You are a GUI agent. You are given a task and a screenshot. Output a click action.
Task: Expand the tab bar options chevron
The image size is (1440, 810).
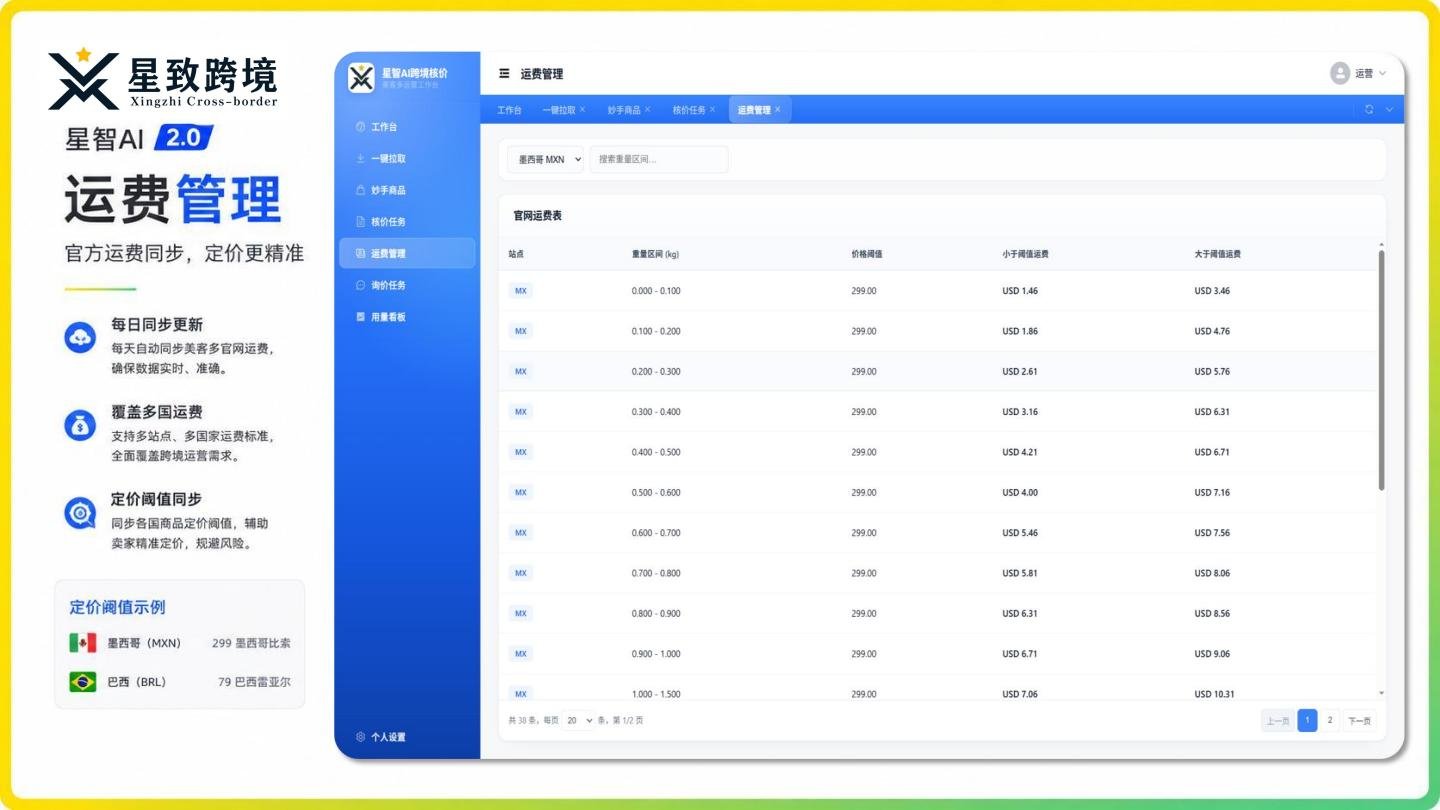1389,110
